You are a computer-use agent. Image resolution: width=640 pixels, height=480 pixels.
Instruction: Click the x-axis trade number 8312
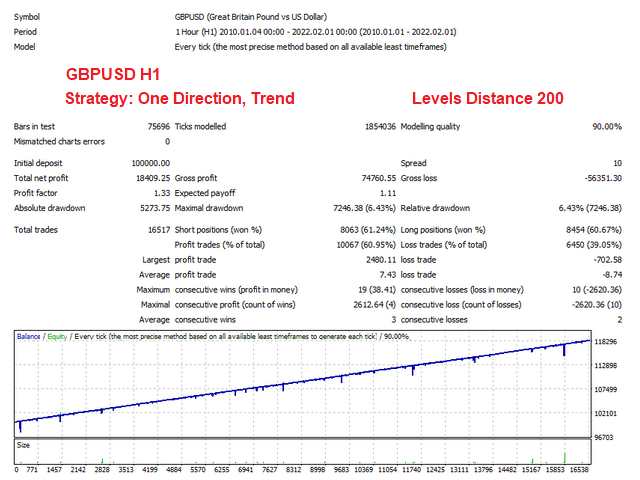(x=293, y=470)
